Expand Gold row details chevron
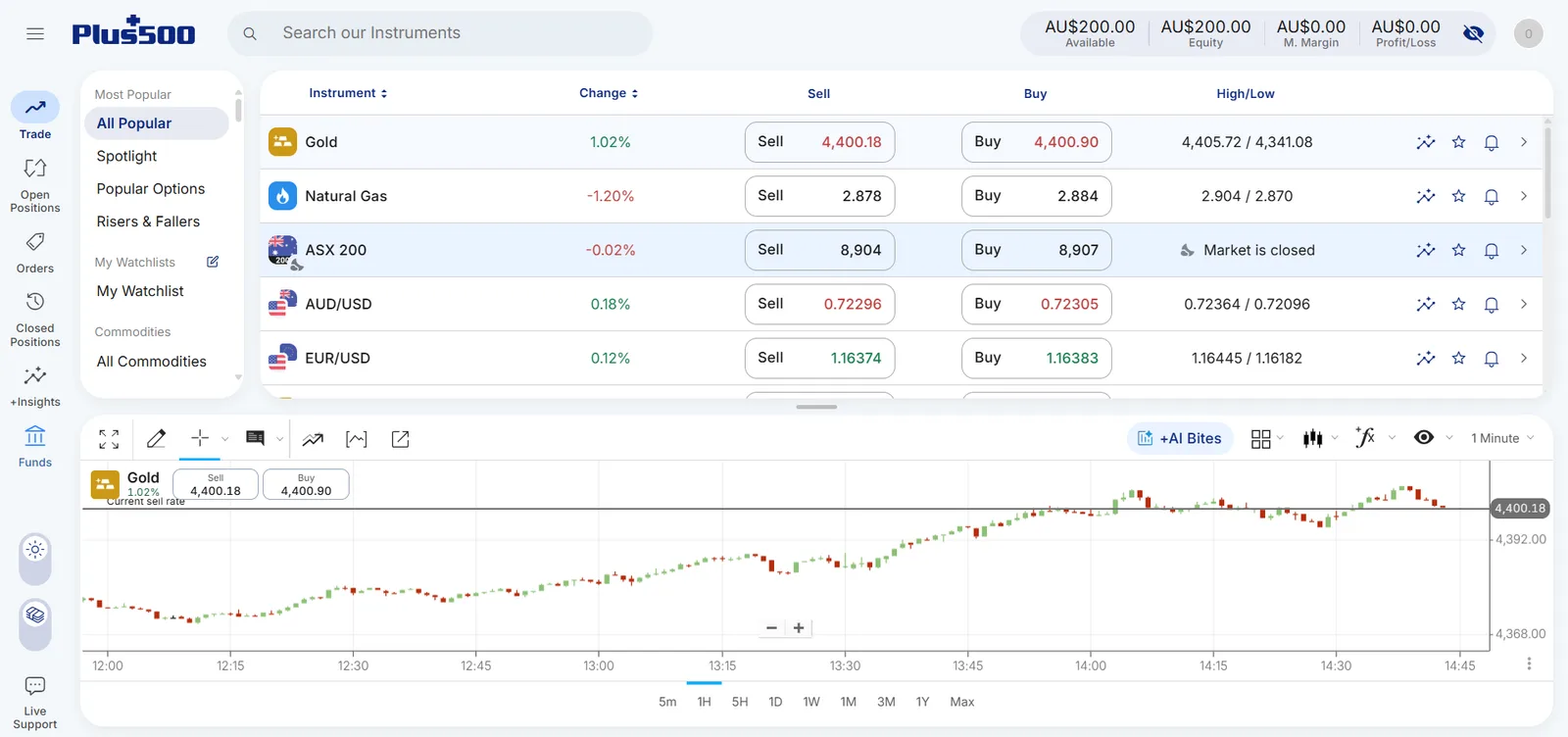Image resolution: width=1568 pixels, height=737 pixels. click(1524, 142)
